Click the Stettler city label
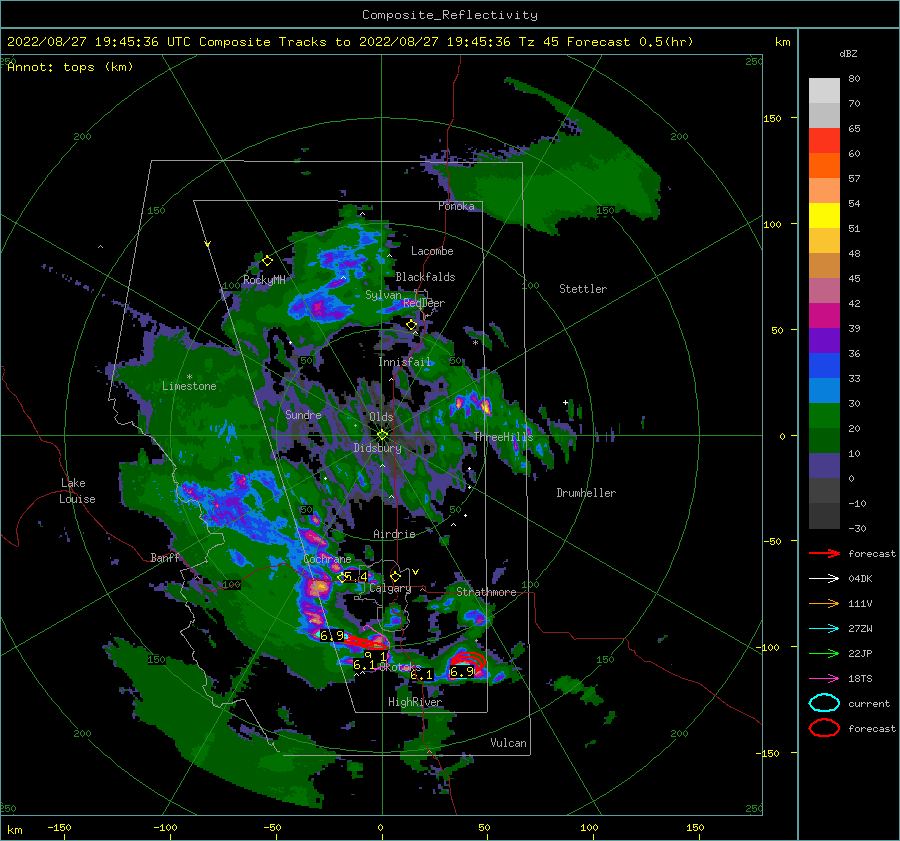This screenshot has height=841, width=900. pos(583,289)
